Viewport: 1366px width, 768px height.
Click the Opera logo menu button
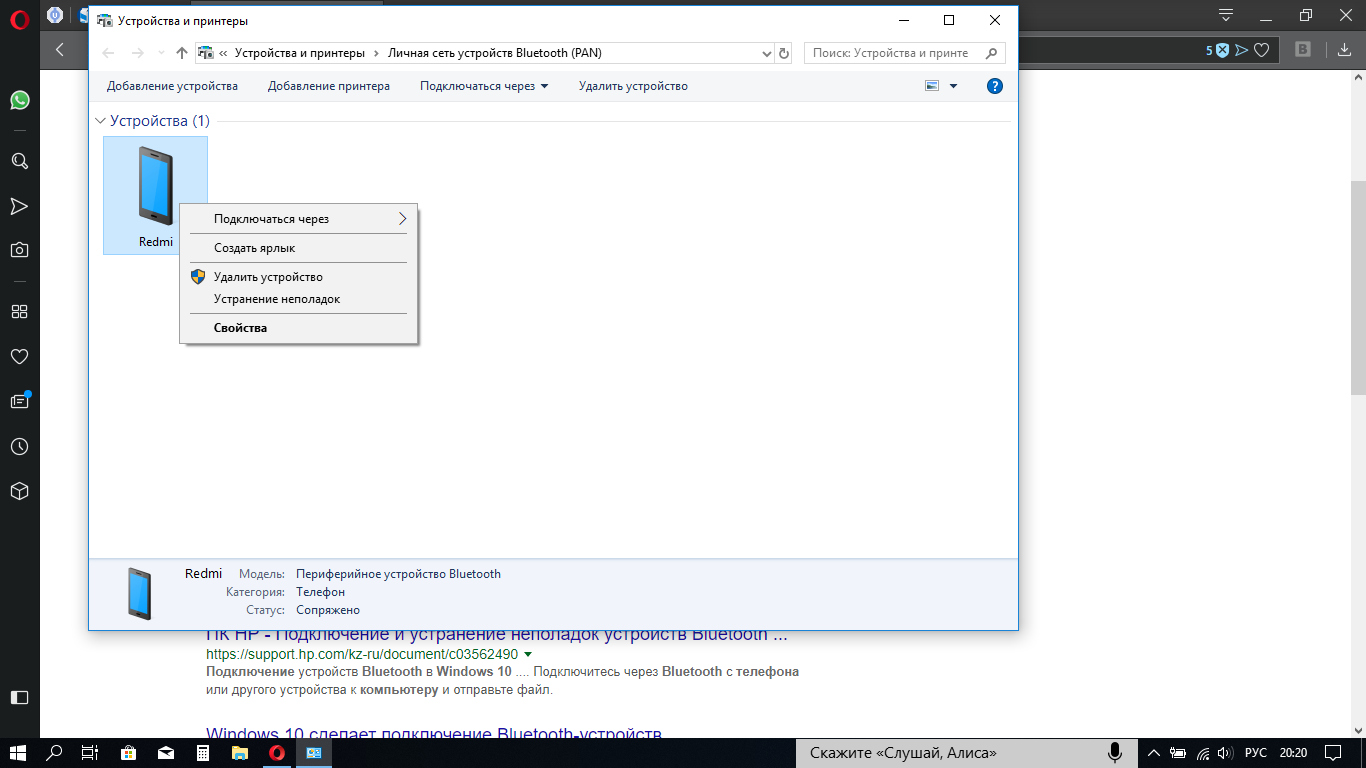19,20
